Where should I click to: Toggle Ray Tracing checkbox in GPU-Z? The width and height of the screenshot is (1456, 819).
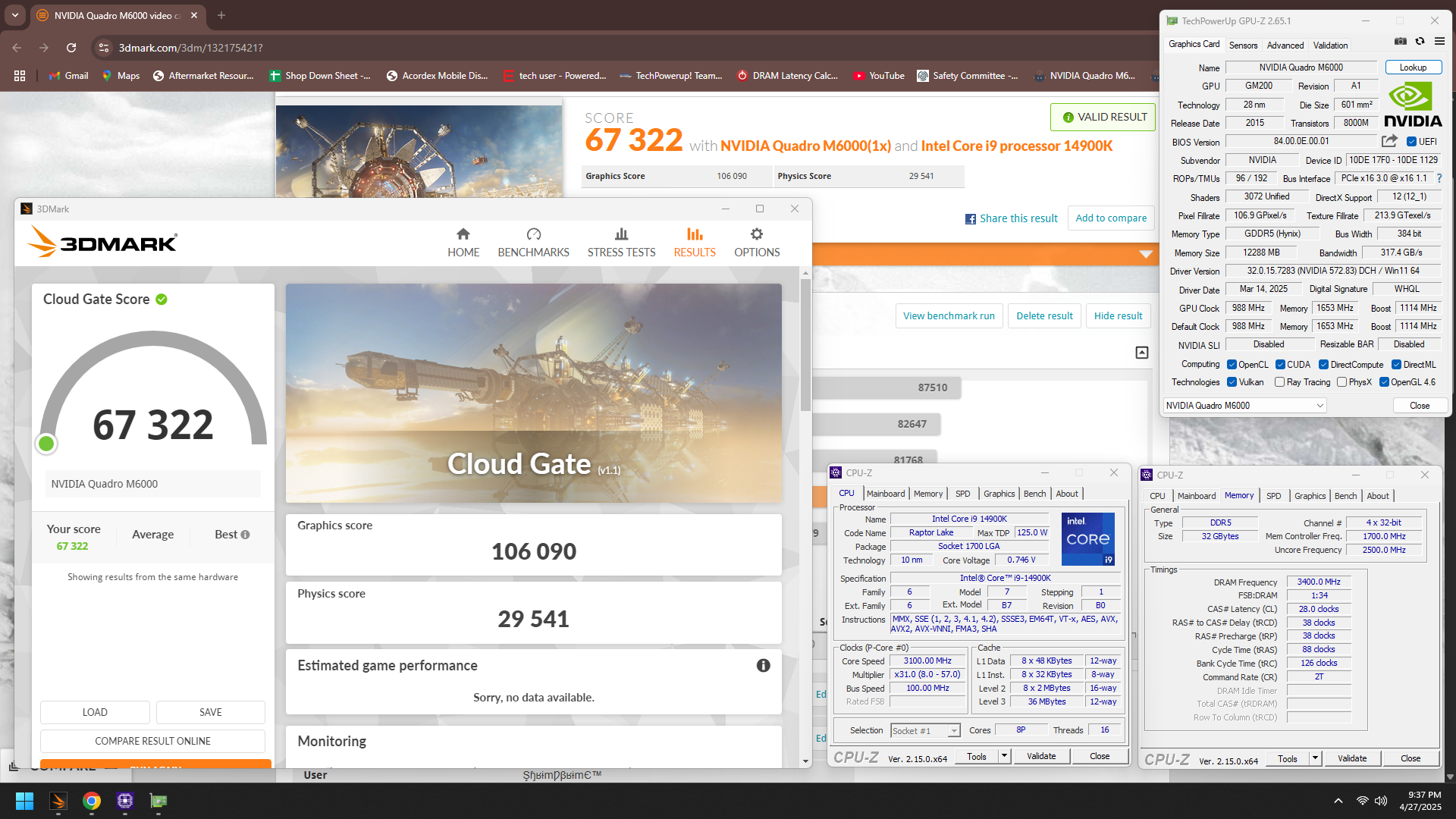1280,382
